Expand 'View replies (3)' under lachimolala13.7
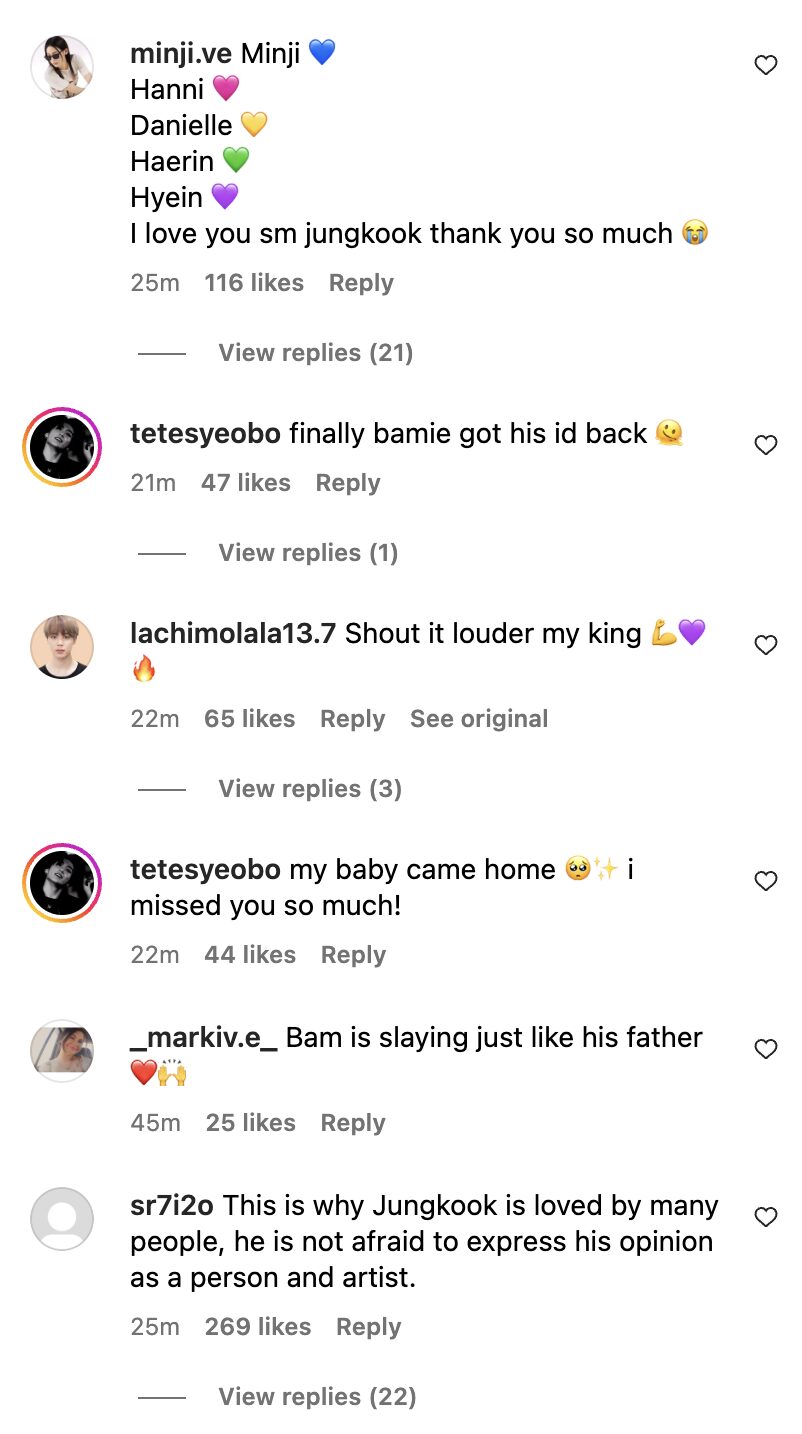This screenshot has height=1434, width=802. click(x=310, y=789)
